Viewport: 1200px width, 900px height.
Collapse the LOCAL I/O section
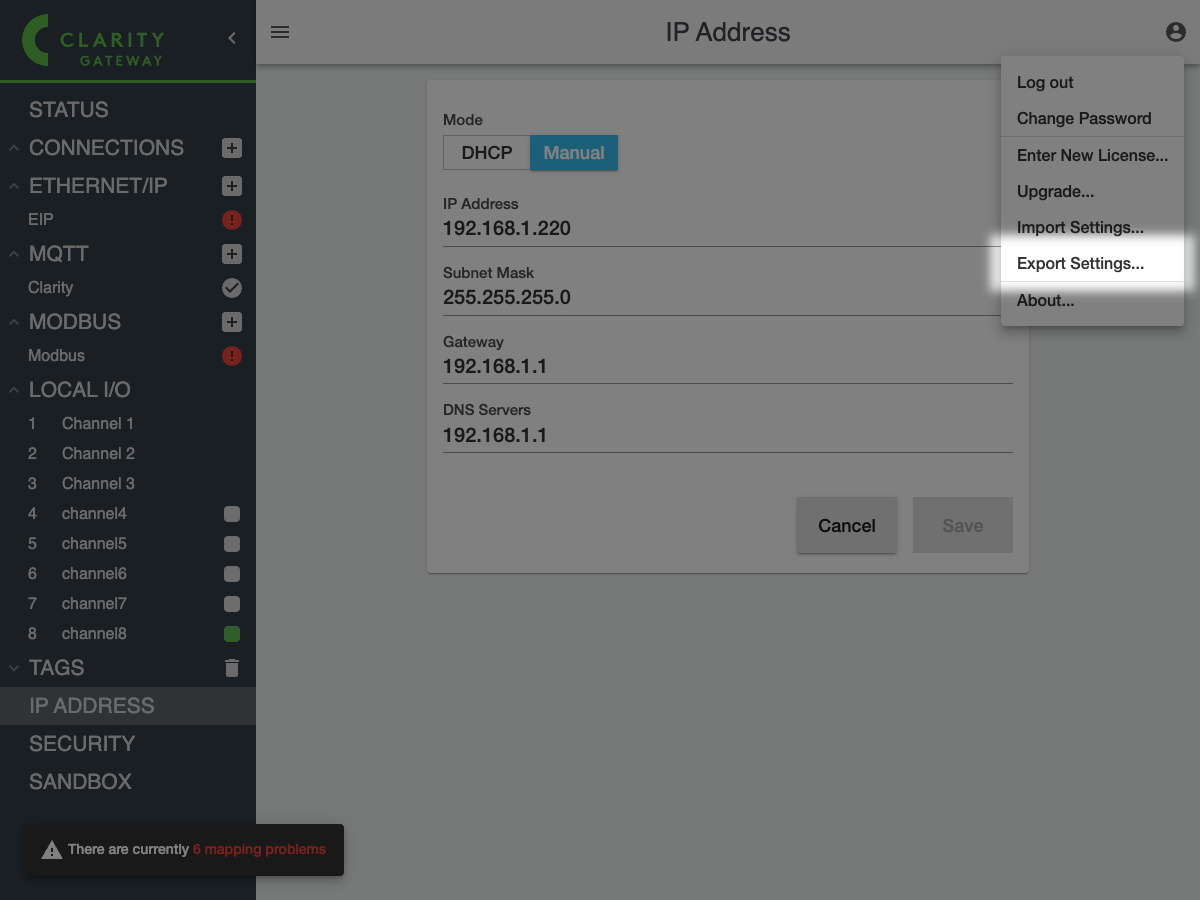(x=14, y=390)
